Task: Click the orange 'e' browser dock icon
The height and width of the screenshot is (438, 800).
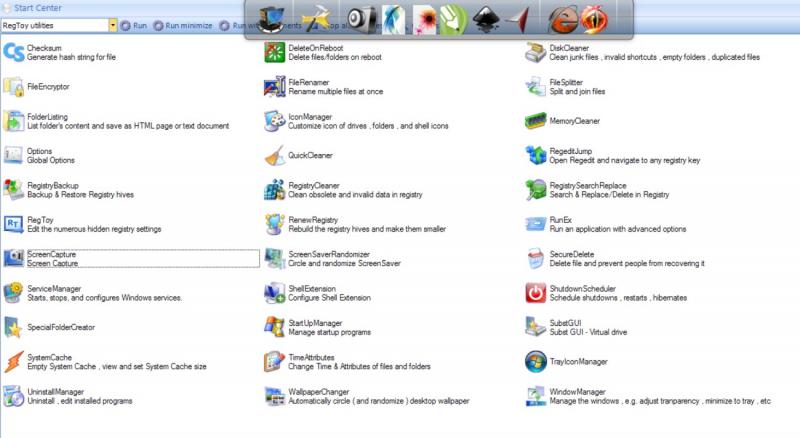Action: point(563,20)
